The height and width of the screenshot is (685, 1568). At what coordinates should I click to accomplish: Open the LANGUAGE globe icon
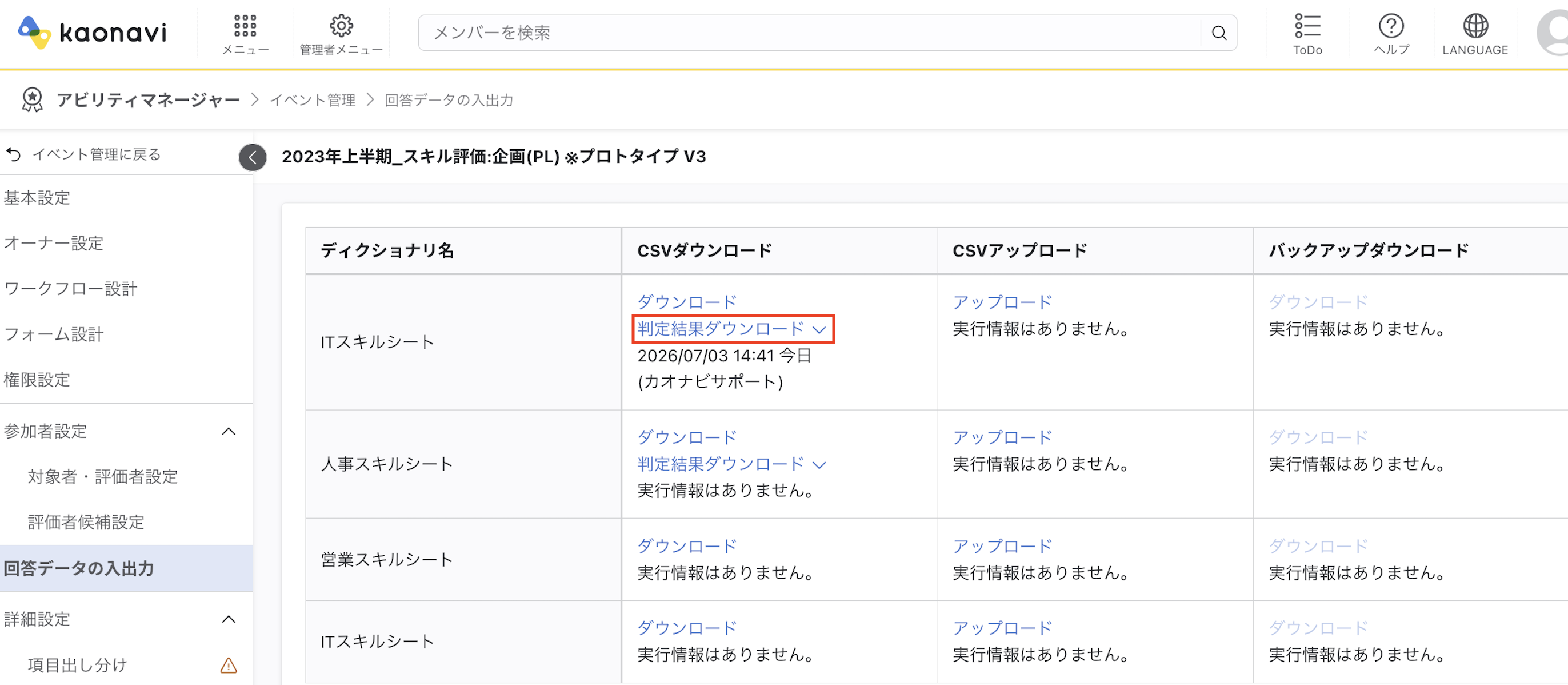click(1475, 26)
